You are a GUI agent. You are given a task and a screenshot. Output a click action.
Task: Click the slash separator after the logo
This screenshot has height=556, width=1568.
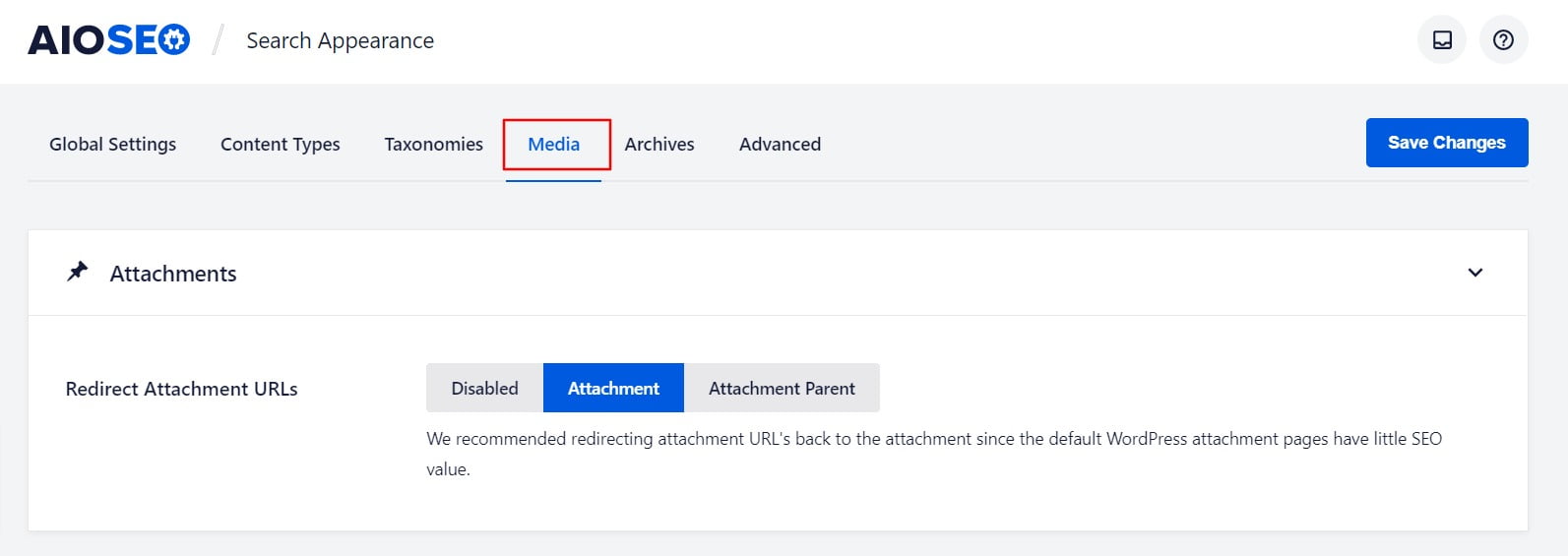(x=219, y=41)
